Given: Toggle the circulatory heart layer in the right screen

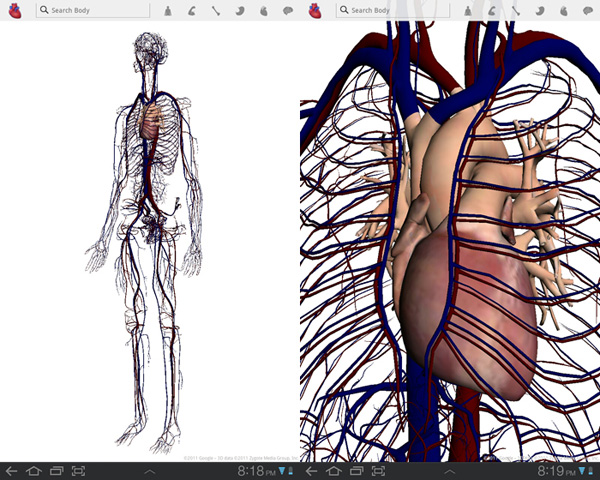Looking at the screenshot, I should (x=564, y=11).
